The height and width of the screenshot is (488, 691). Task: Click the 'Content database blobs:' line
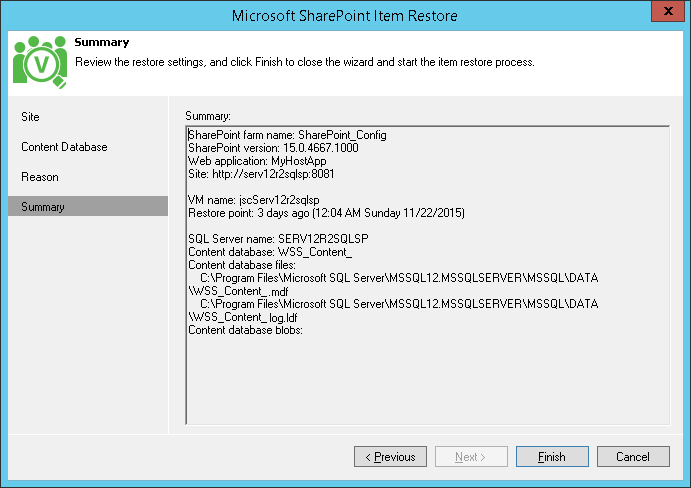[245, 330]
